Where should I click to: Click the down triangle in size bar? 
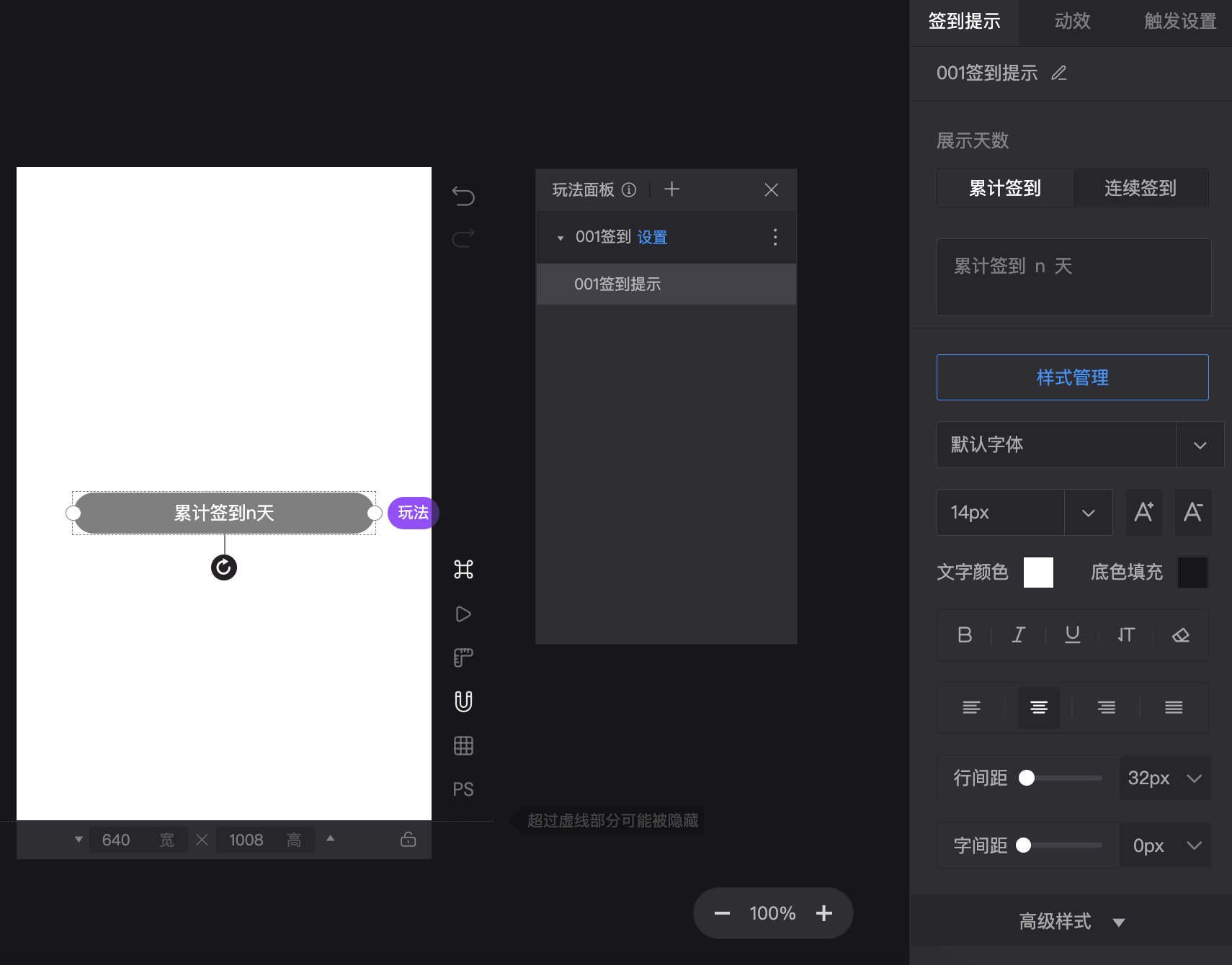tap(79, 840)
